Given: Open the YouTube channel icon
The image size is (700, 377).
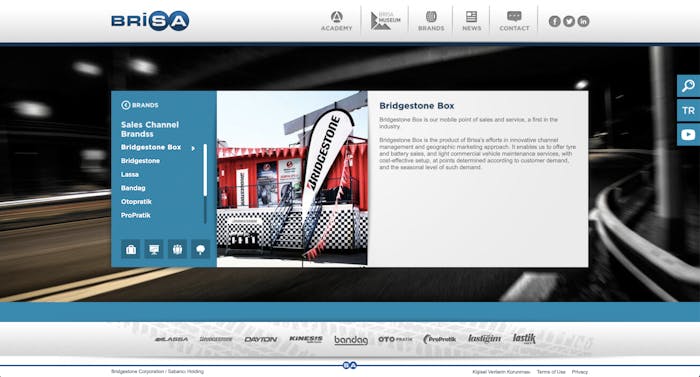Looking at the screenshot, I should tap(688, 134).
